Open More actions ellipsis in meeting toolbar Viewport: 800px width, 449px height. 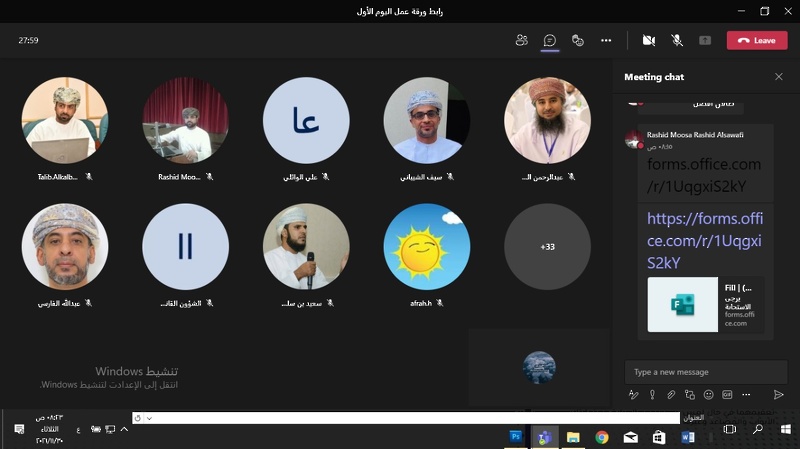coord(606,40)
